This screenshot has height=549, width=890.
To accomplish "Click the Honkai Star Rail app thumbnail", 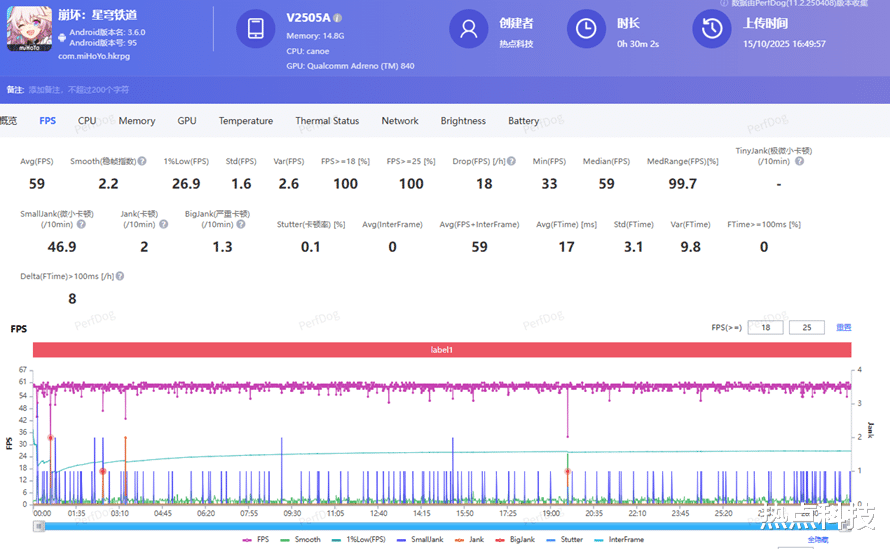I will click(x=30, y=29).
